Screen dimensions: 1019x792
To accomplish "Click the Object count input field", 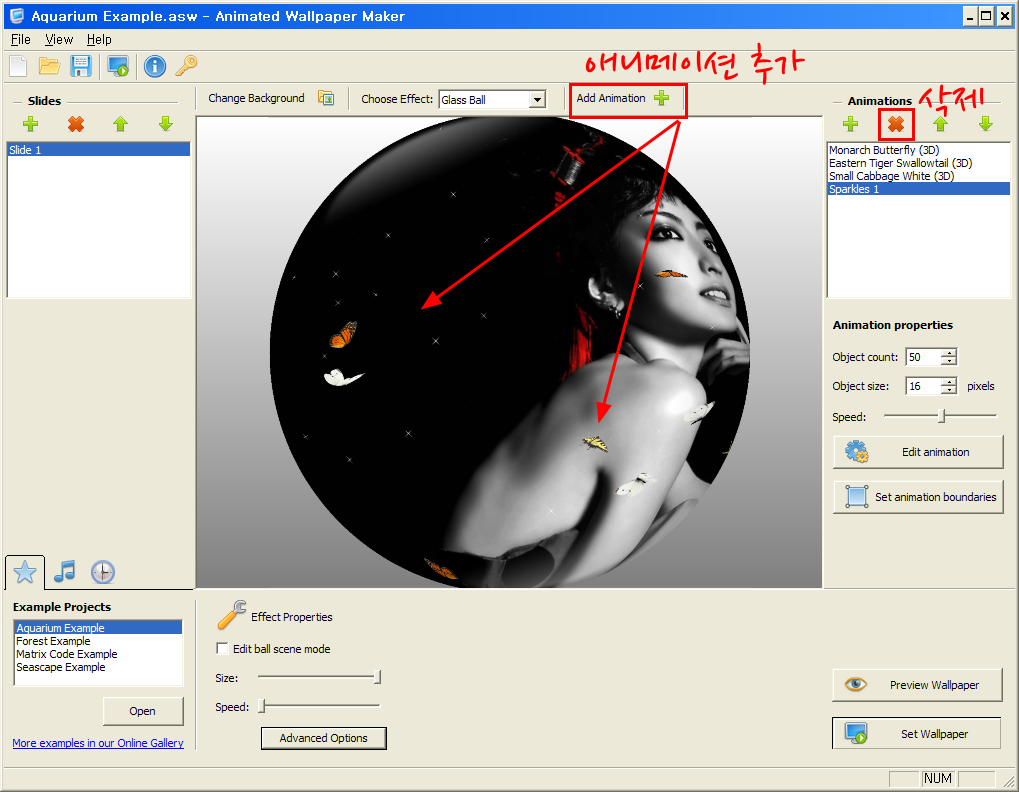I will pyautogui.click(x=923, y=357).
